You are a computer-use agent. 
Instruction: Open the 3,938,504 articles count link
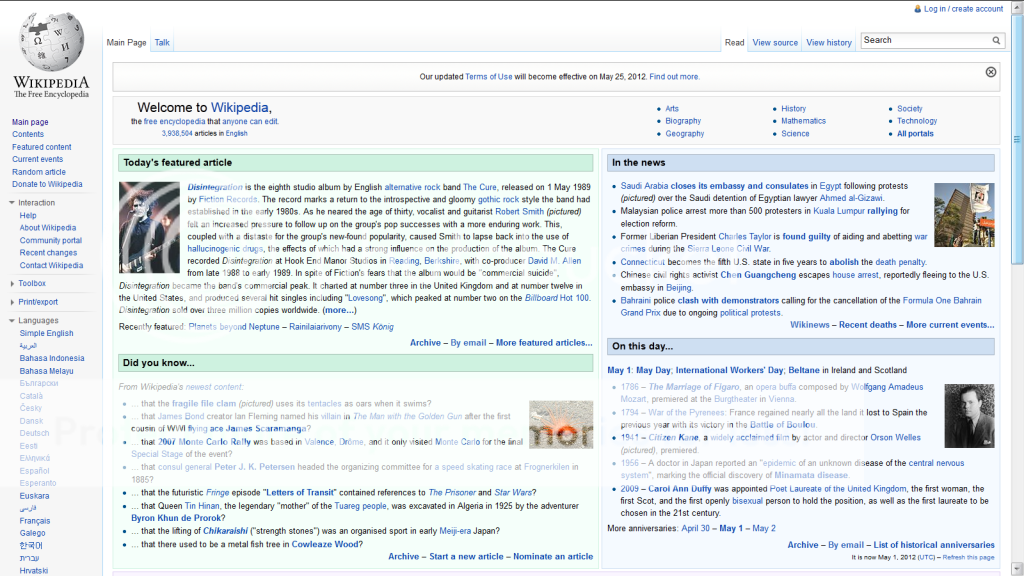[177, 133]
